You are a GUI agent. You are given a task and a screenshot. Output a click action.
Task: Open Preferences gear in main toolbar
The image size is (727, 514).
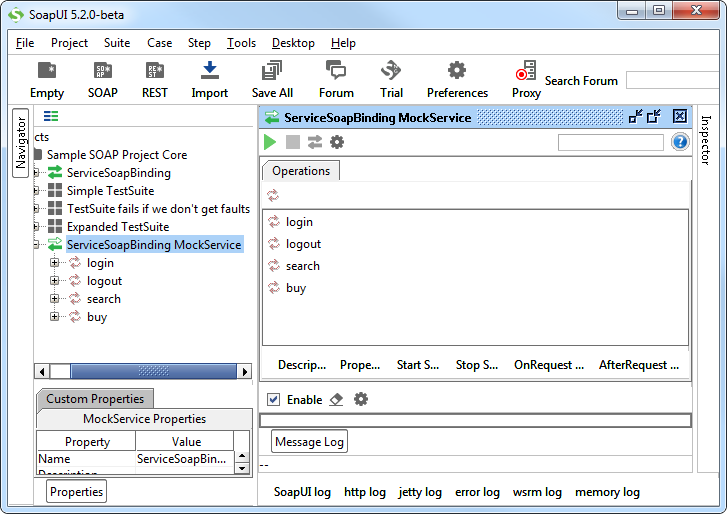pos(457,80)
